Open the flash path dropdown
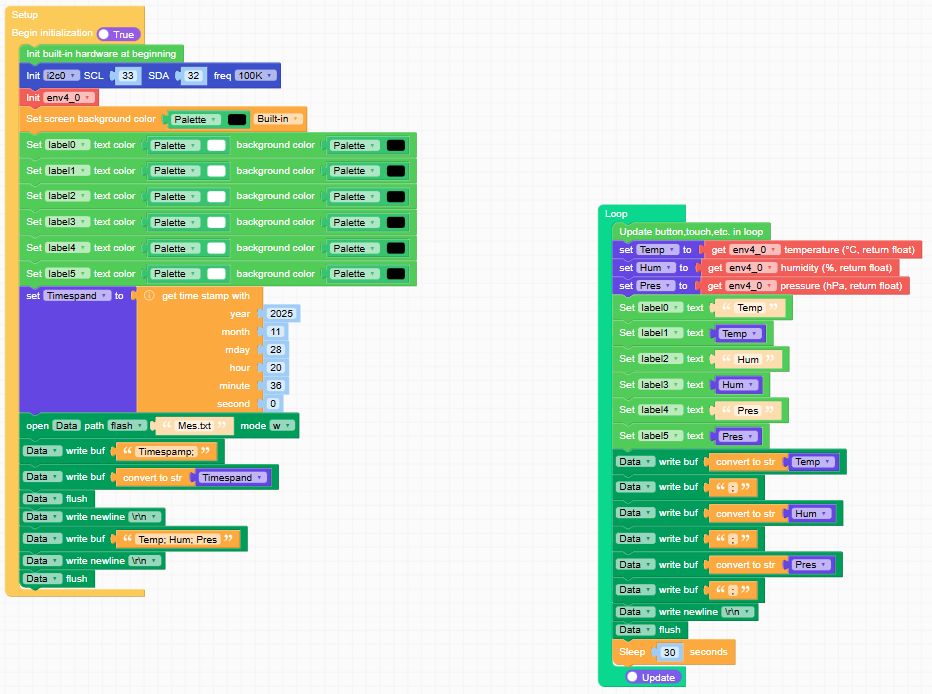The image size is (932, 694). pyautogui.click(x=128, y=426)
